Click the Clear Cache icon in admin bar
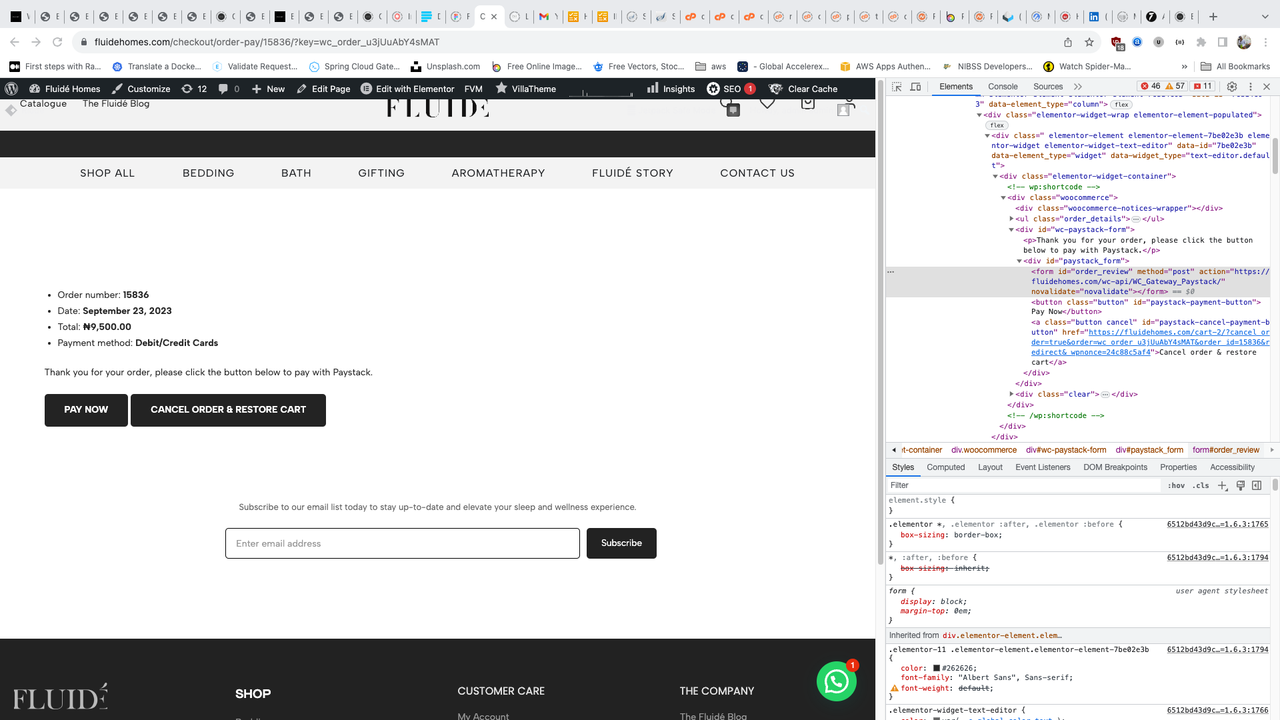 [779, 88]
